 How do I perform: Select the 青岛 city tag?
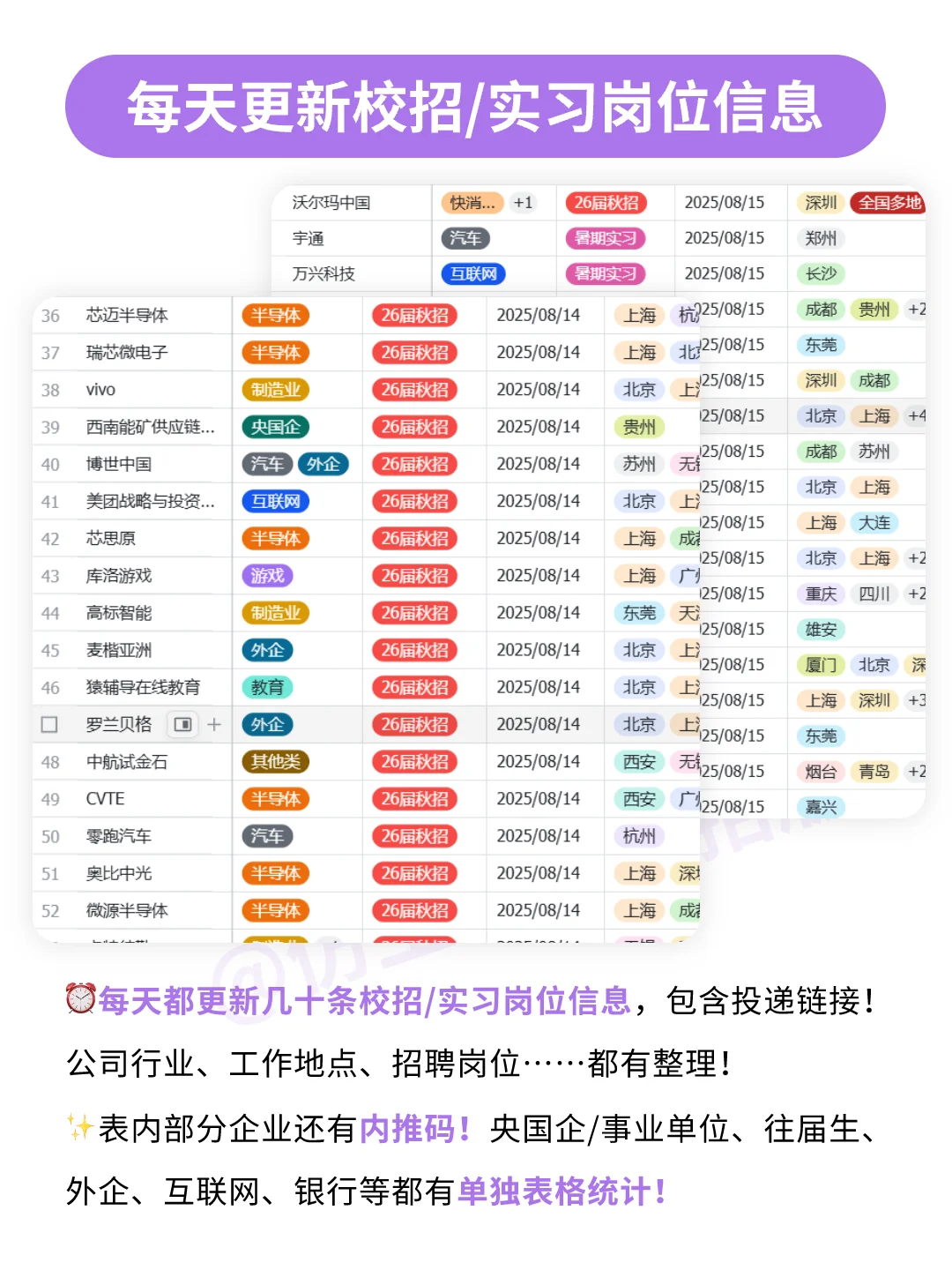click(x=874, y=772)
